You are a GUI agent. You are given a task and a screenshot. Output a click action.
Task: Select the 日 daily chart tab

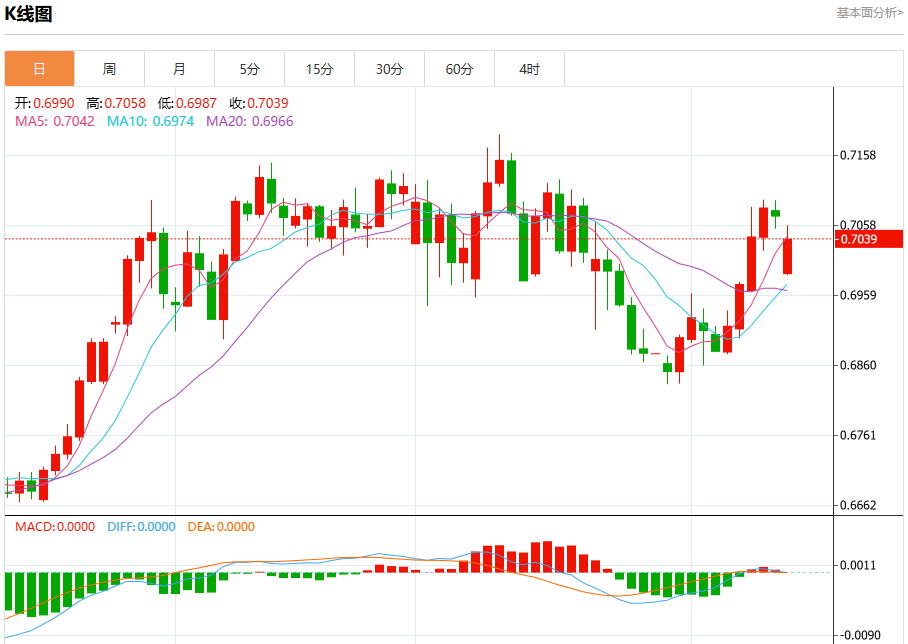coord(39,69)
